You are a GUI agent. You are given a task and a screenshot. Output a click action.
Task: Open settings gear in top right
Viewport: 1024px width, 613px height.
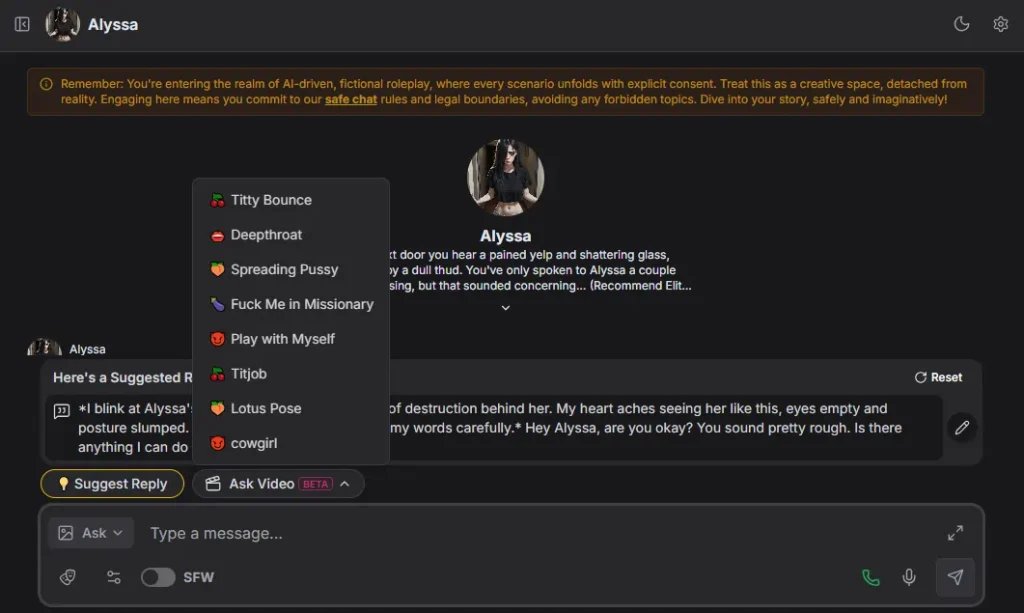pos(1000,24)
